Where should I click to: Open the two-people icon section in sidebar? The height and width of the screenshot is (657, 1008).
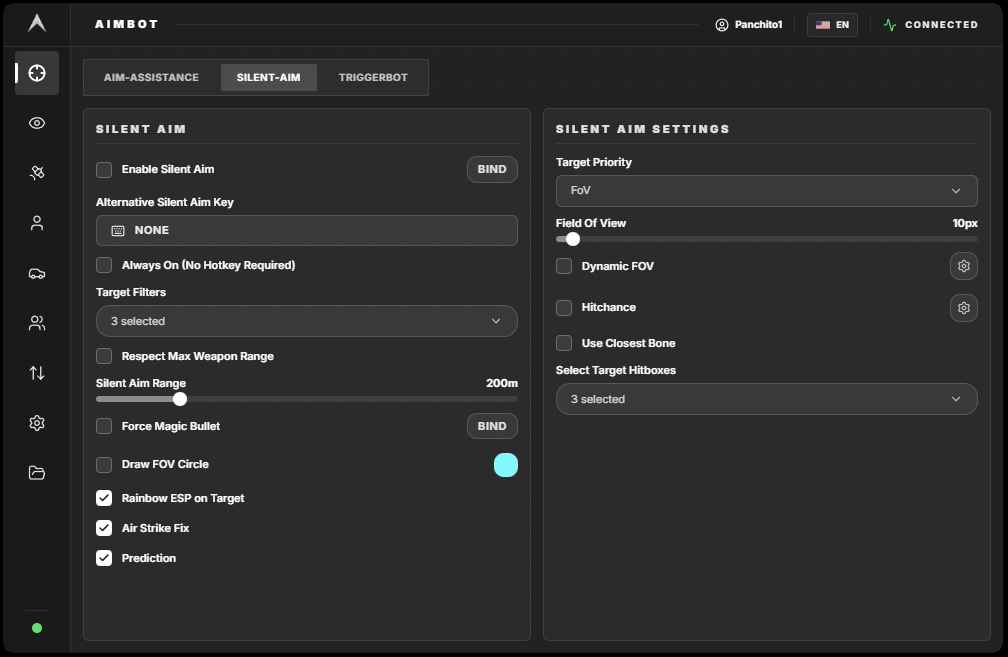pos(37,323)
